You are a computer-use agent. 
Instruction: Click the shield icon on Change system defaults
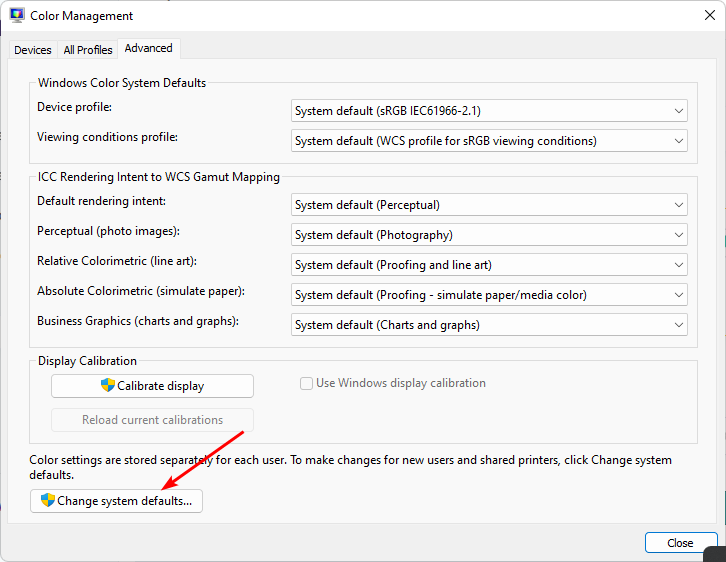coord(47,500)
